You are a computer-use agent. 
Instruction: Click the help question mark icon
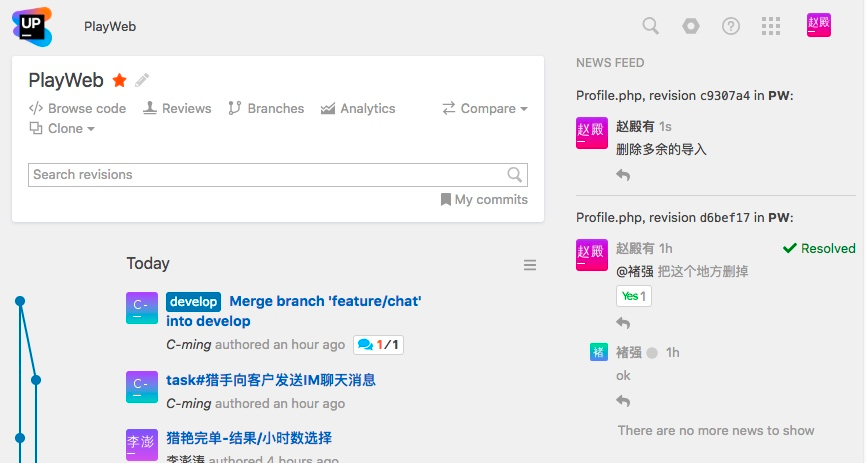pos(731,26)
